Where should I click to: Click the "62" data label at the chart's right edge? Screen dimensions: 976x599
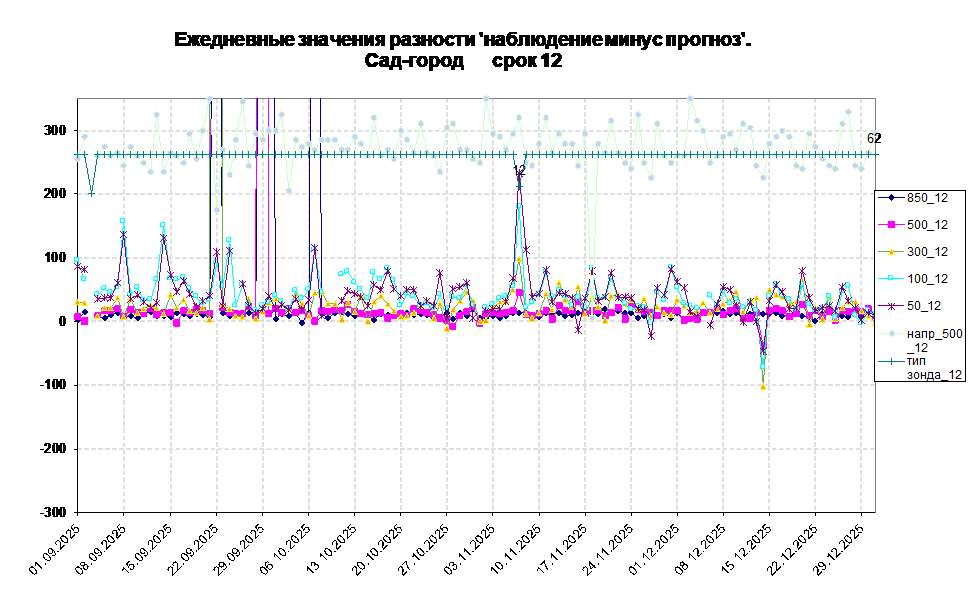pyautogui.click(x=871, y=139)
